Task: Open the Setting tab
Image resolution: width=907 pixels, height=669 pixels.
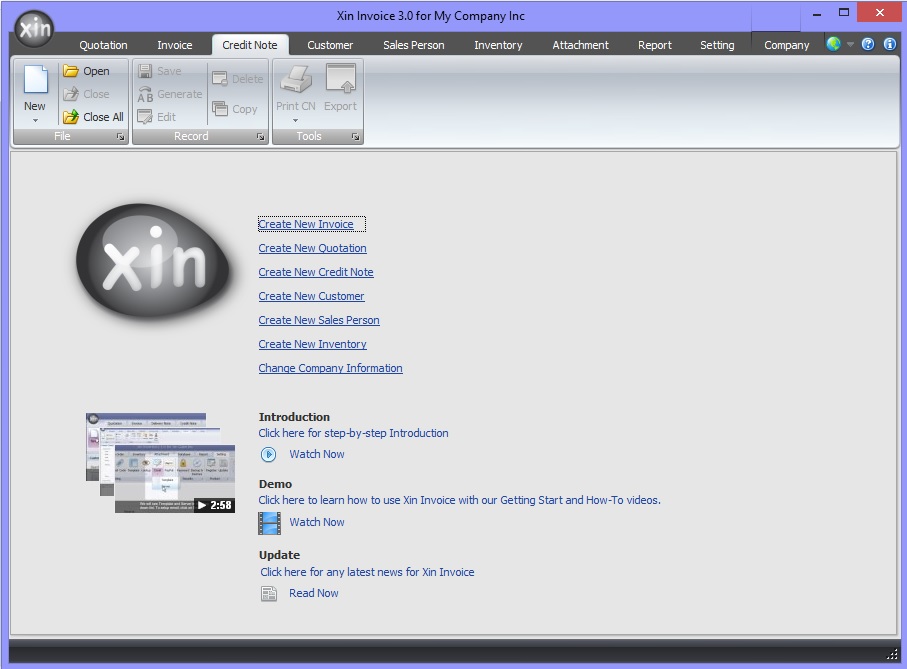Action: pyautogui.click(x=717, y=45)
